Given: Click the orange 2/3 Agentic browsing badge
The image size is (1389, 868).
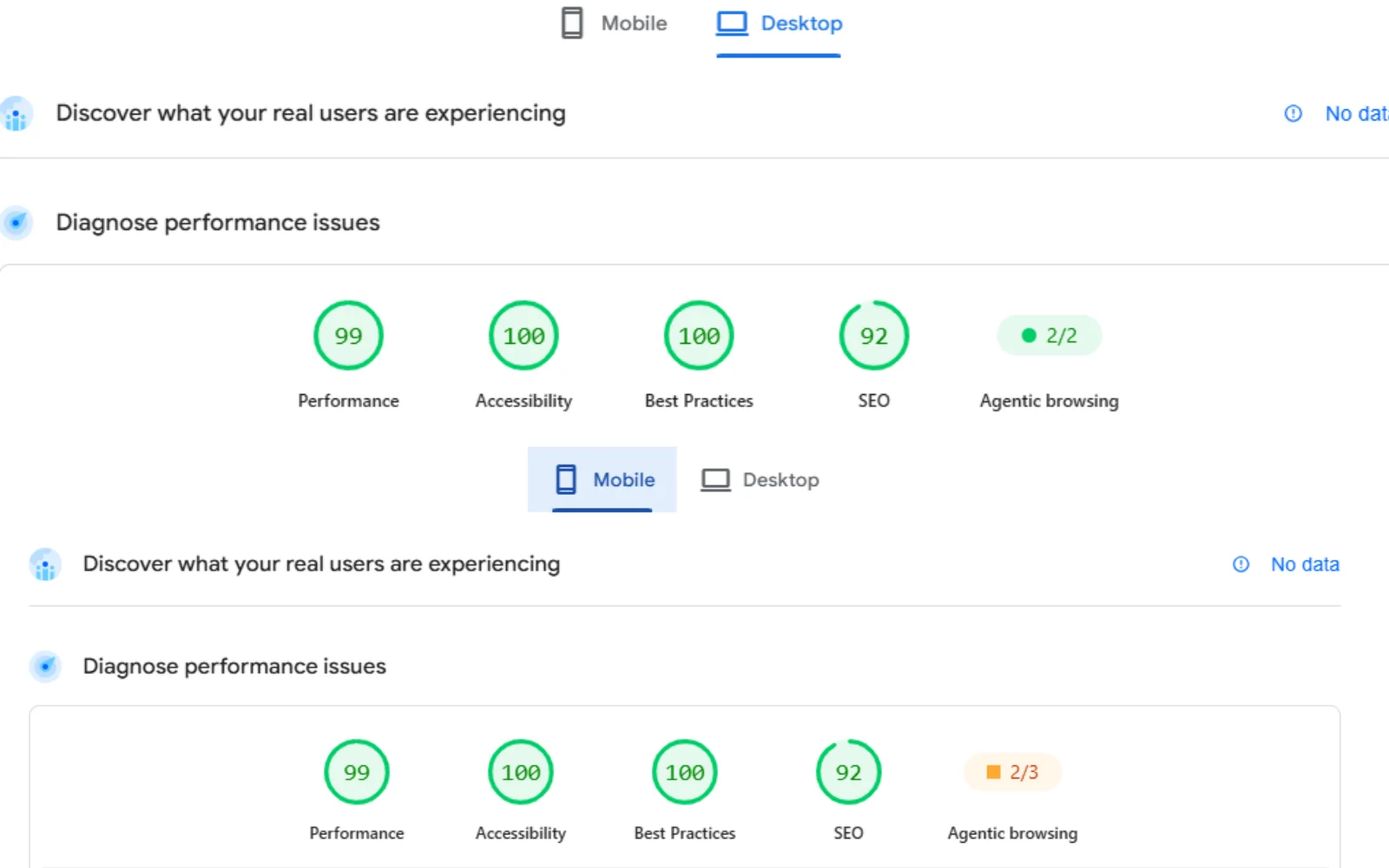Looking at the screenshot, I should pyautogui.click(x=1012, y=772).
